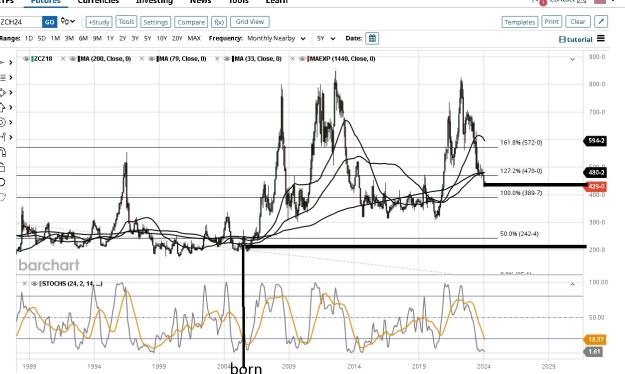Click the f(x) expressions button
This screenshot has height=374, width=625.
(219, 22)
